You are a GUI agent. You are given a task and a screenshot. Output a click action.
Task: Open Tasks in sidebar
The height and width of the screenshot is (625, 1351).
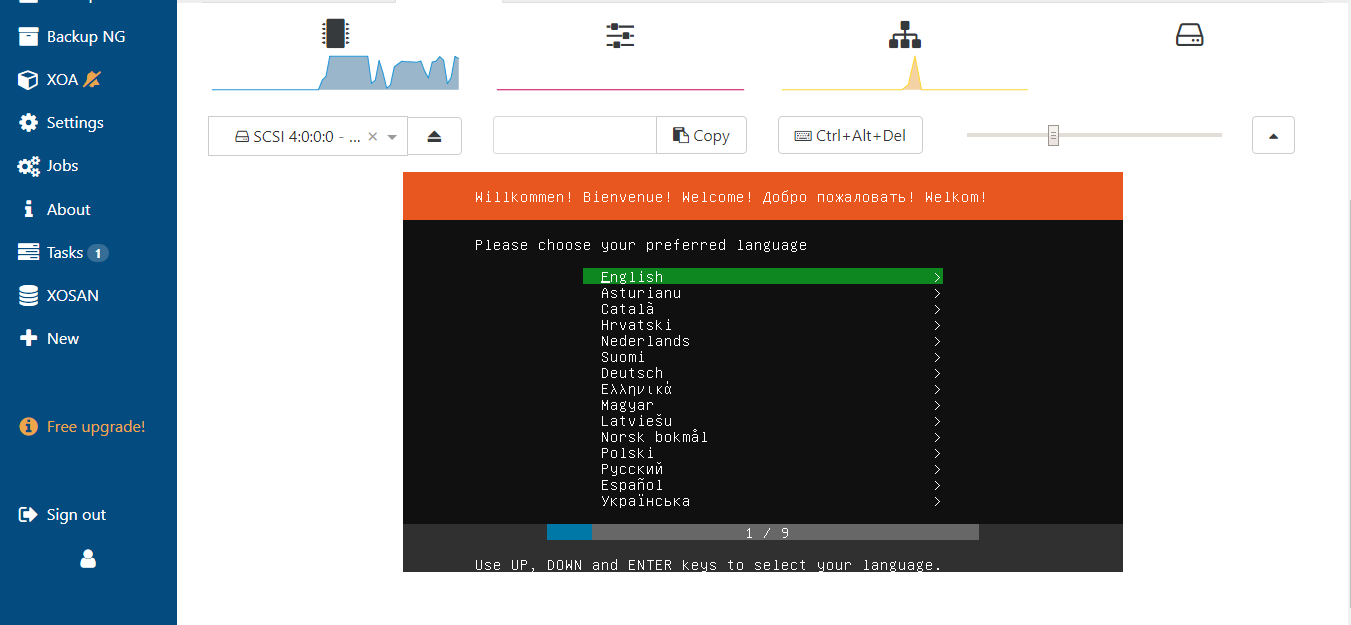(x=65, y=252)
